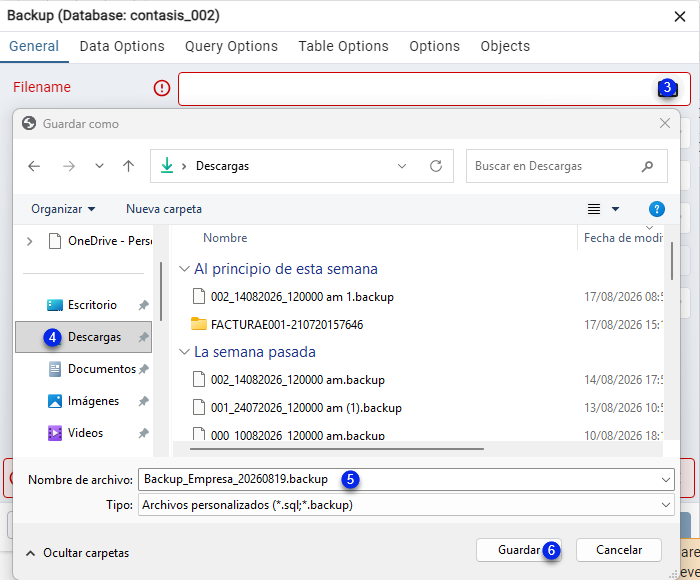
Task: Click the pin icon next to Descargas
Action: [x=143, y=338]
